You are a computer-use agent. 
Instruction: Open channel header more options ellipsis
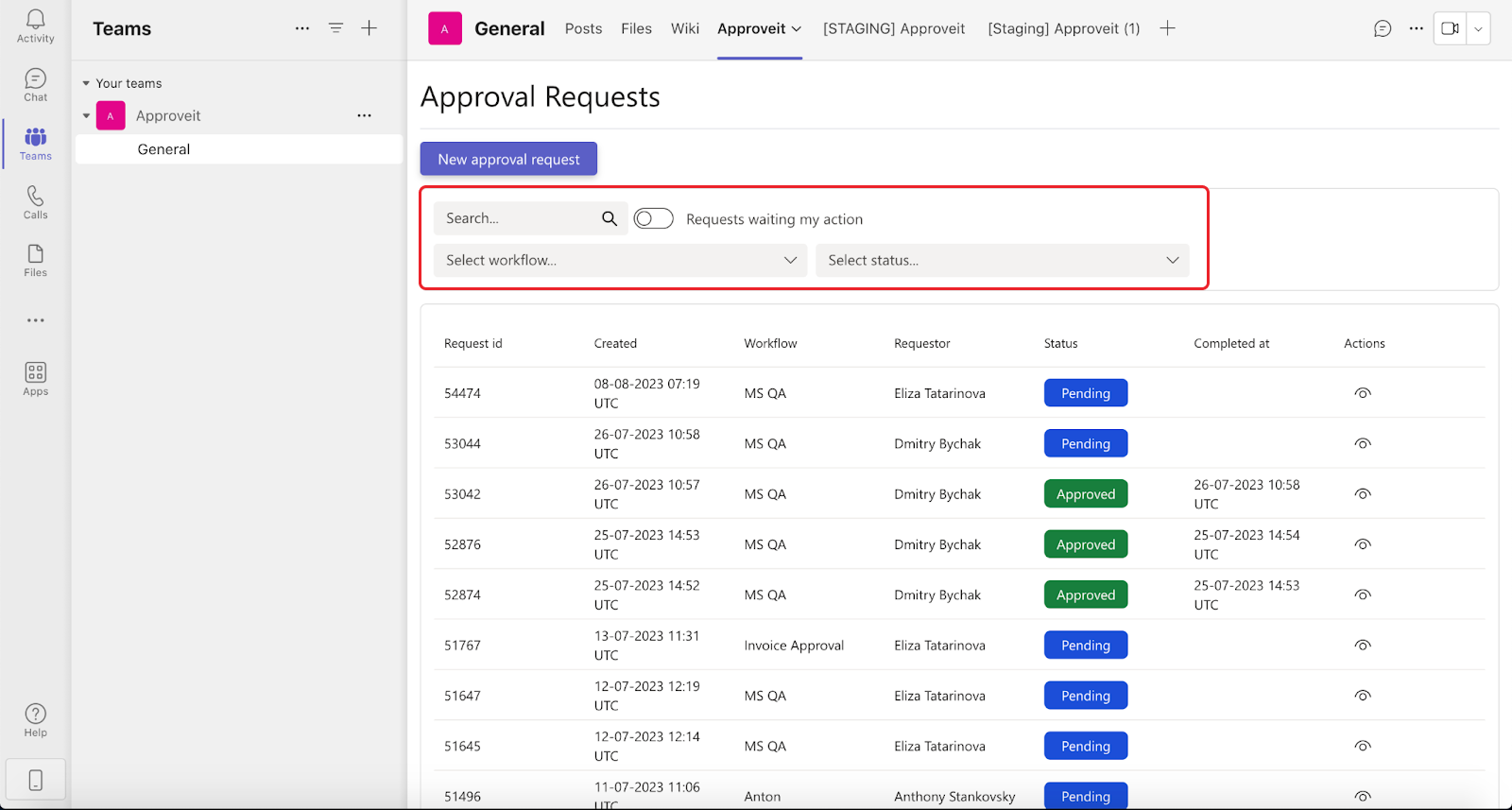(x=1416, y=28)
